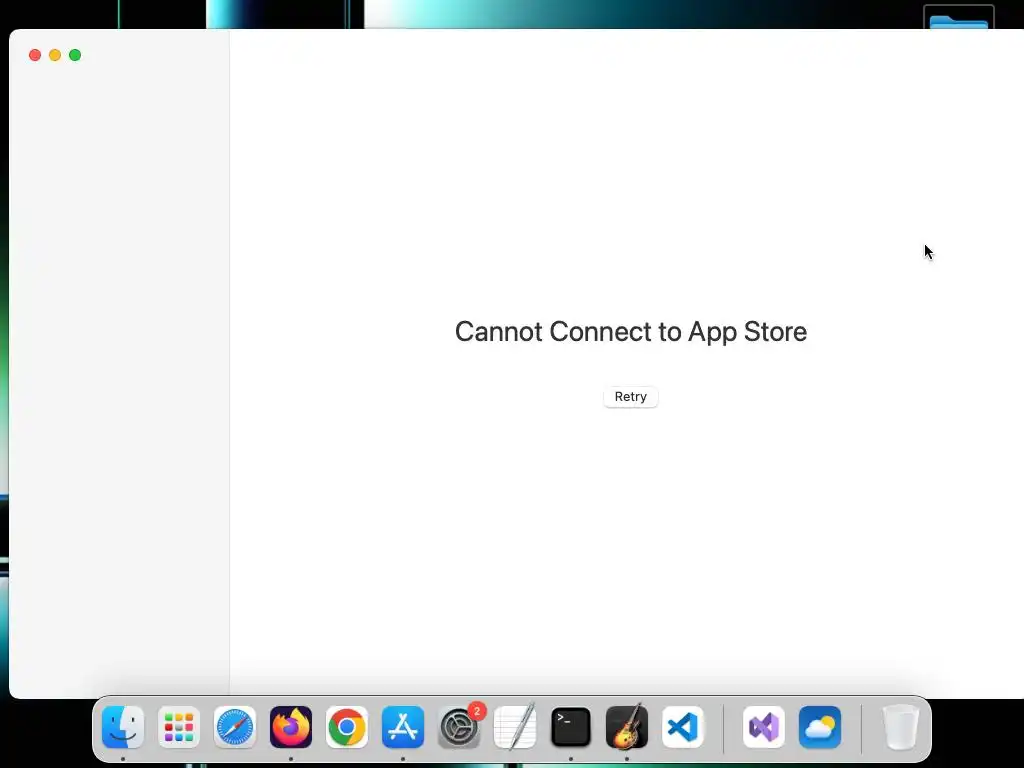This screenshot has width=1024, height=768.
Task: Minimize the App Store window
Action: click(x=55, y=56)
